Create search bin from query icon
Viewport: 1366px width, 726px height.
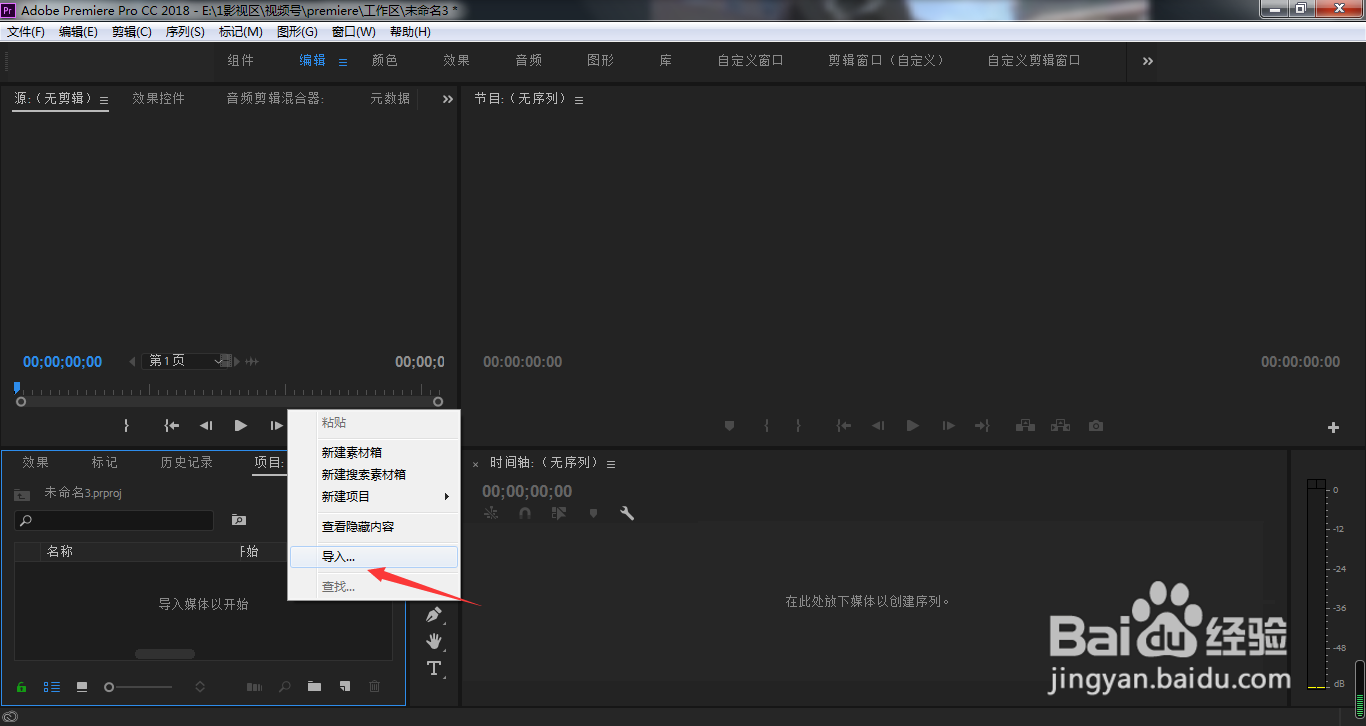239,520
